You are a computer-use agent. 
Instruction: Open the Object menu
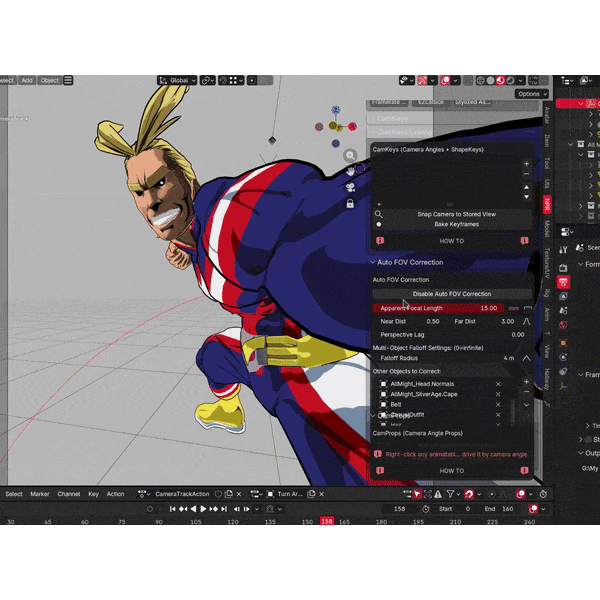[50, 80]
